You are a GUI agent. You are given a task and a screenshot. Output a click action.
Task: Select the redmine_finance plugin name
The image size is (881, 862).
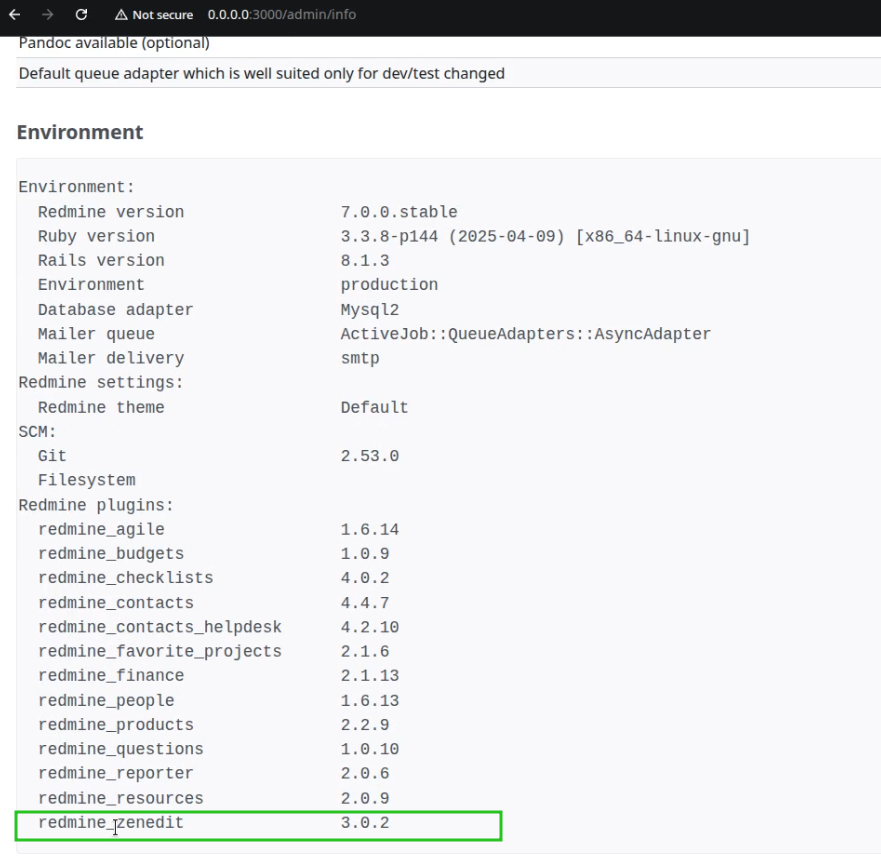click(x=111, y=675)
